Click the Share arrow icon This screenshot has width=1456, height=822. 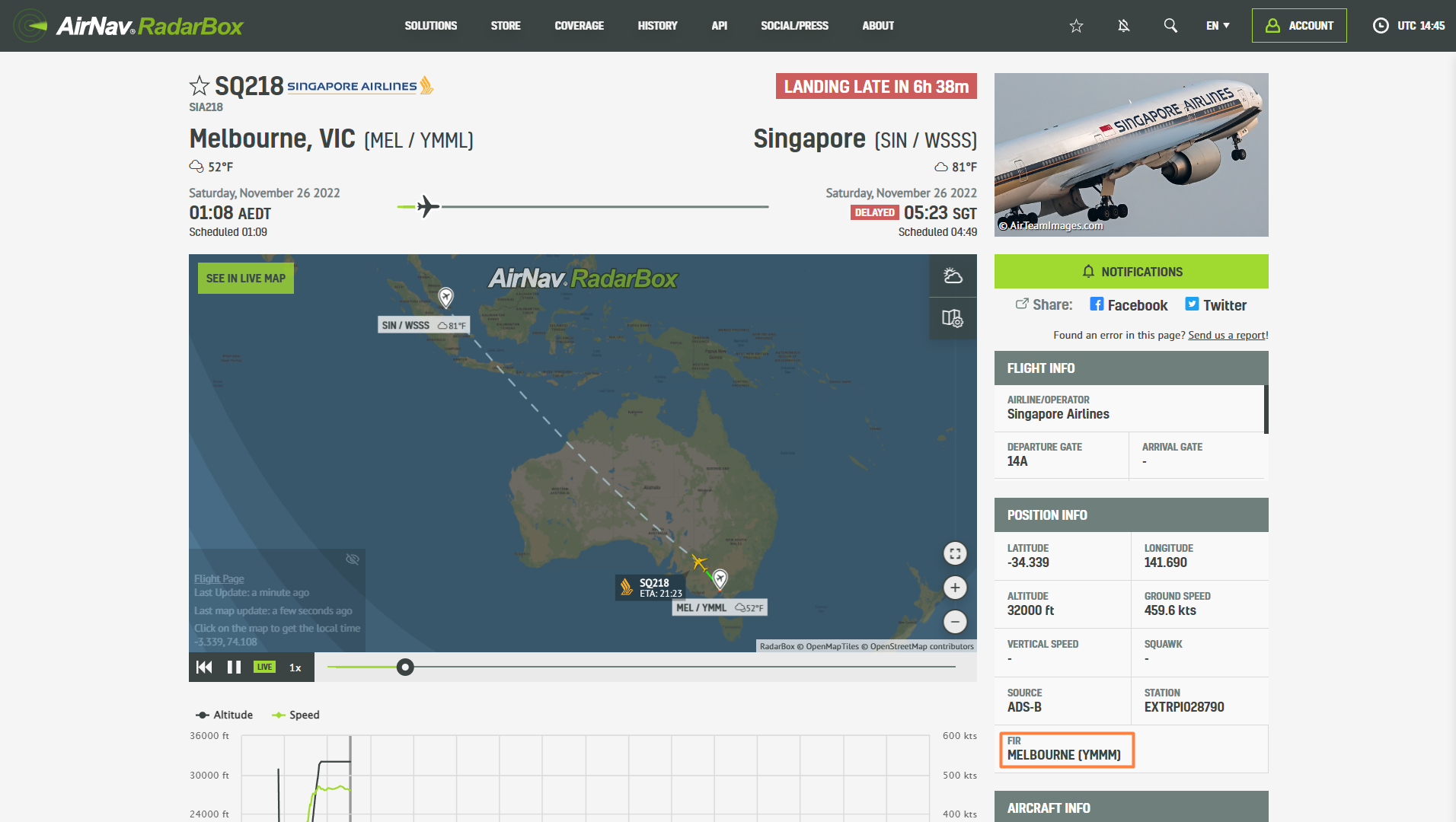1022,304
